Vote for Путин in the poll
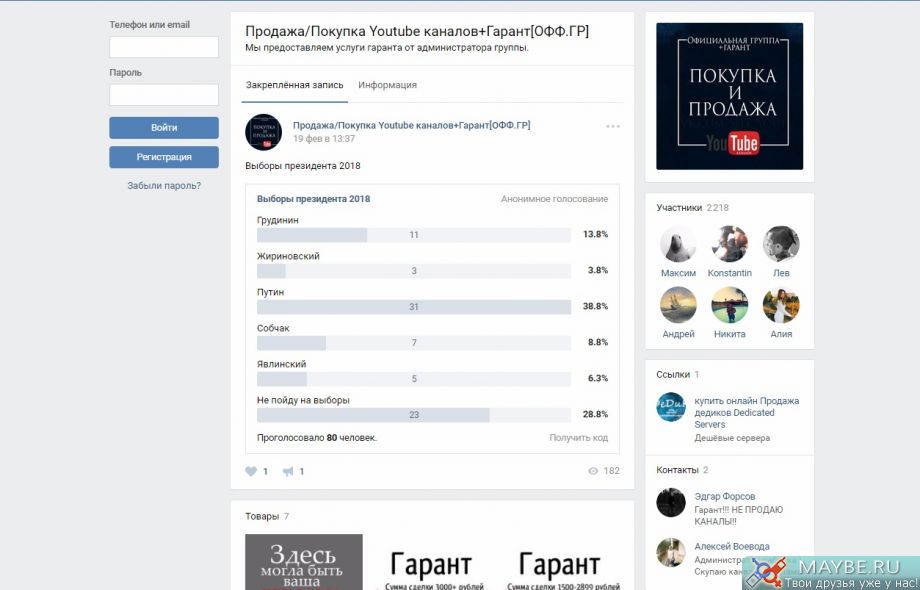This screenshot has width=920, height=590. click(414, 307)
